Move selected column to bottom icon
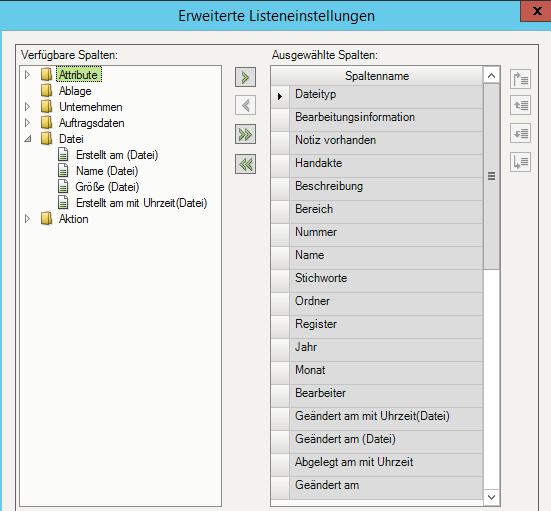This screenshot has height=511, width=551. pos(520,162)
